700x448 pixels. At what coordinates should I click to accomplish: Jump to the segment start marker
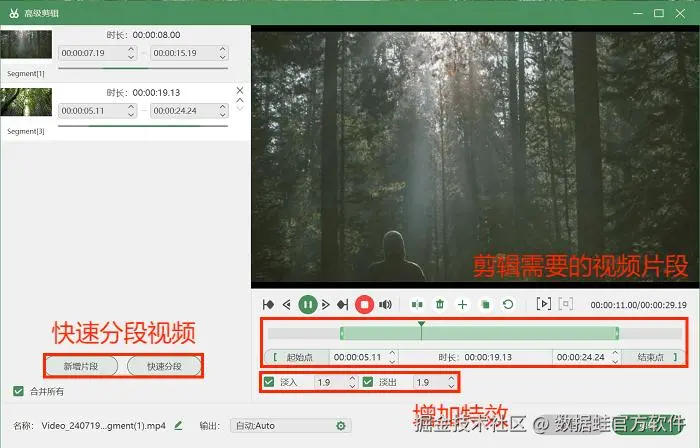[268, 305]
